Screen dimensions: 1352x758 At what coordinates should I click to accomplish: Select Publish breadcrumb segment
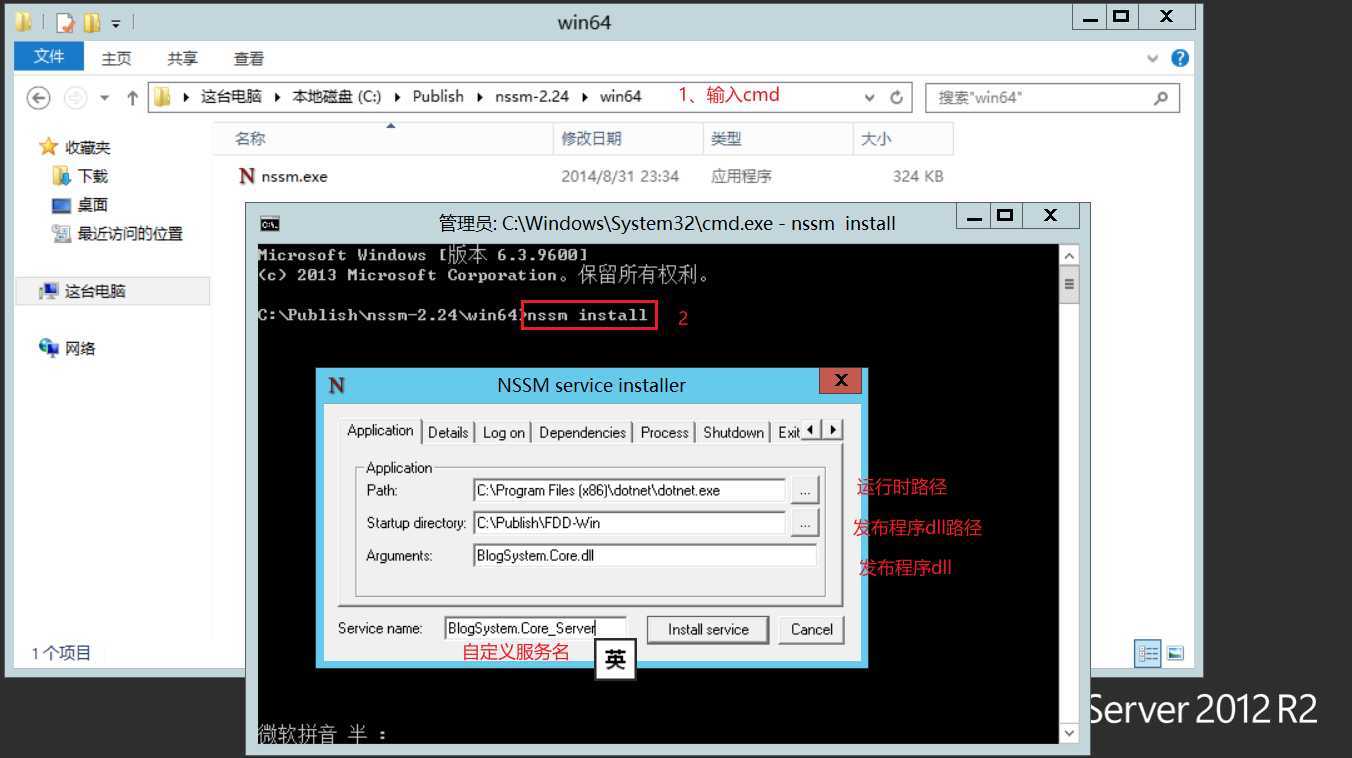[438, 96]
